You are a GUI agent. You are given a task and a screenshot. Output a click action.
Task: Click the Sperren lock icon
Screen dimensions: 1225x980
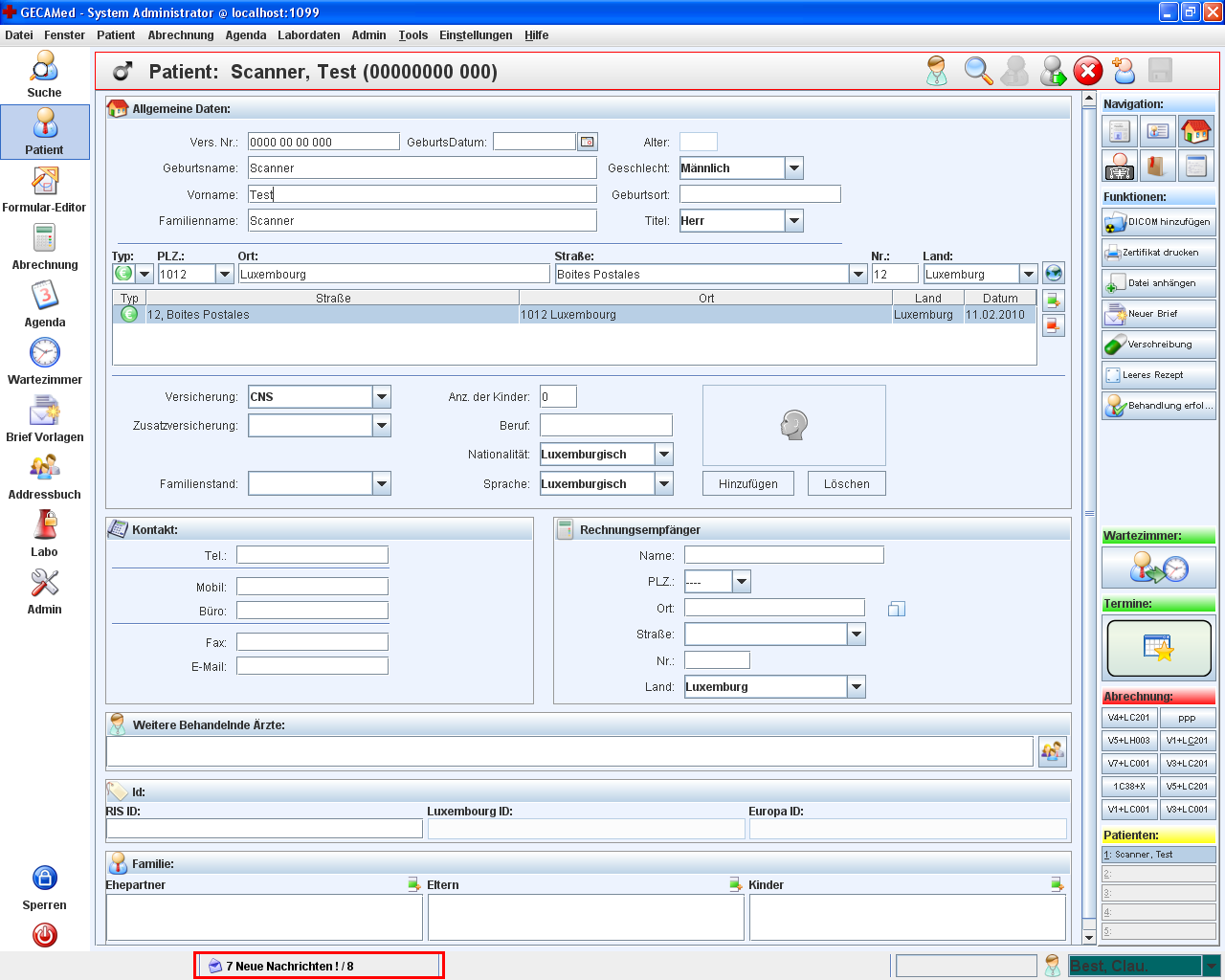44,878
